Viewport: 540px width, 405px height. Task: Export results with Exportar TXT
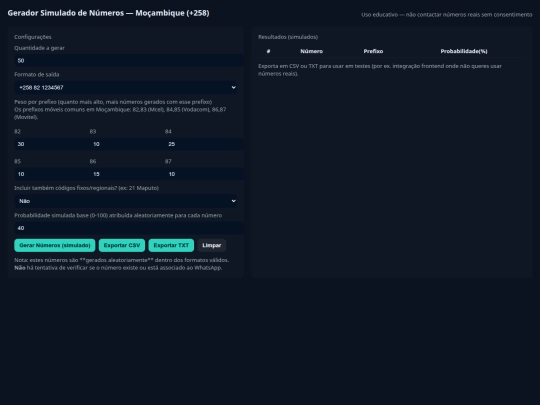(x=171, y=245)
